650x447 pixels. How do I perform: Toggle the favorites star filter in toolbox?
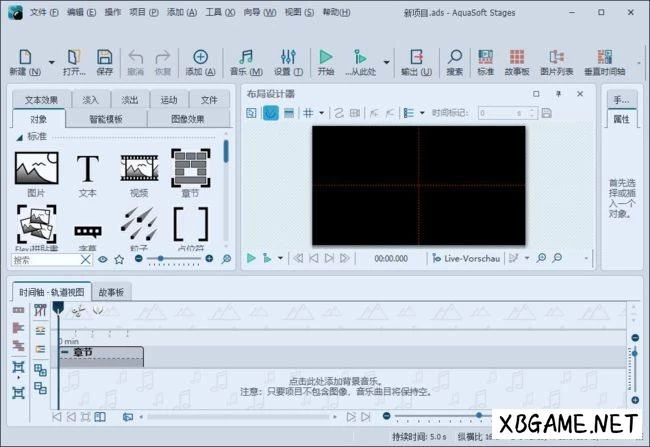(x=119, y=259)
